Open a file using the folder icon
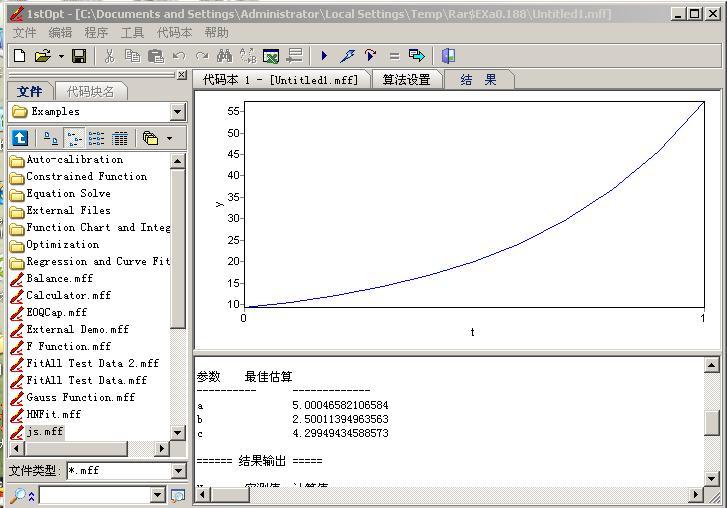This screenshot has width=727, height=508. (x=42, y=56)
